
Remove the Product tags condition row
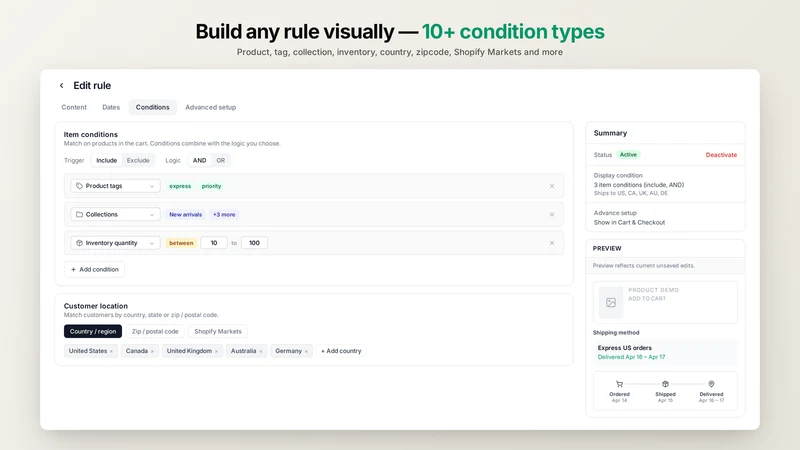552,186
